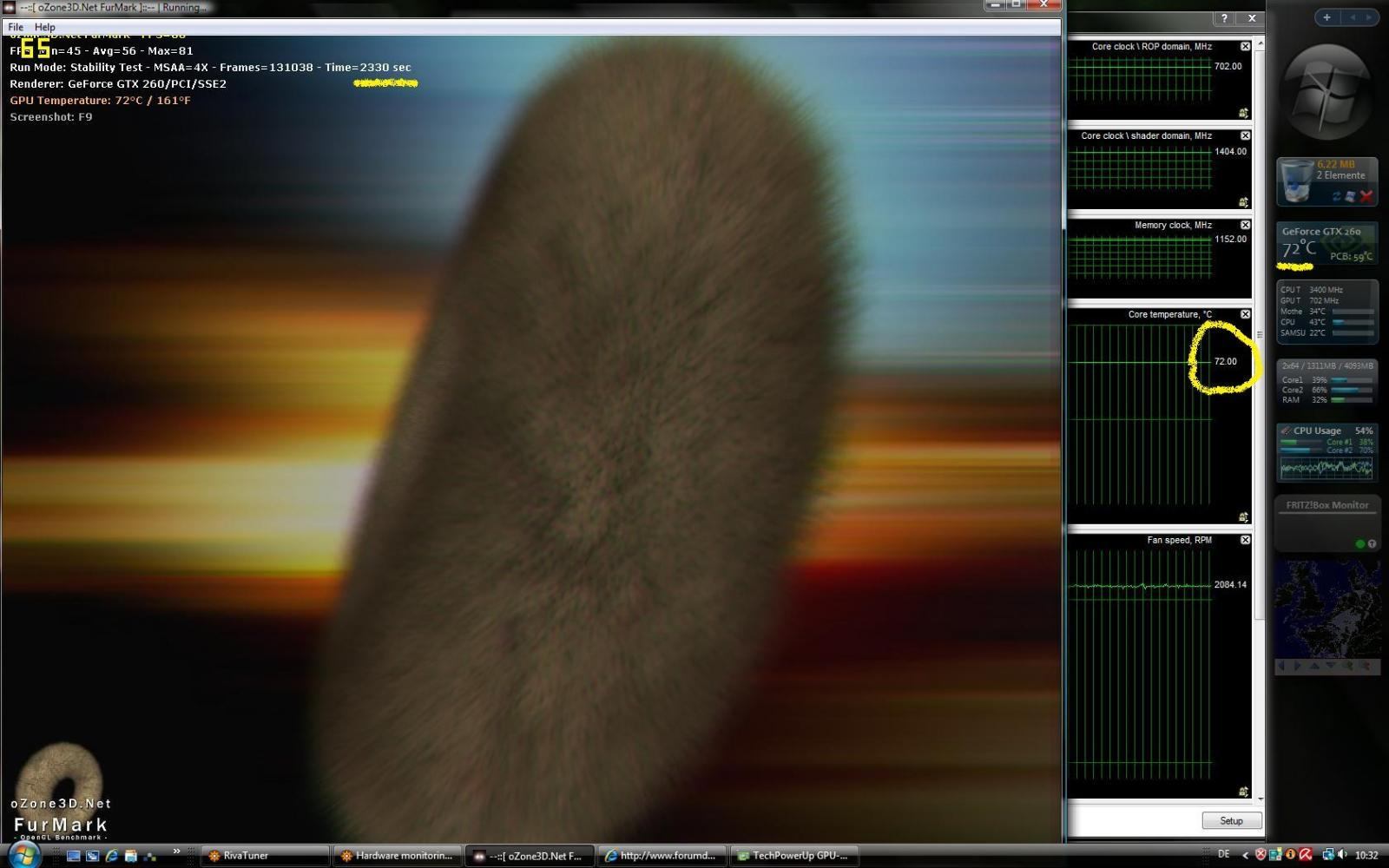Click the orange info tray icon
This screenshot has height=868, width=1389.
click(x=1291, y=855)
